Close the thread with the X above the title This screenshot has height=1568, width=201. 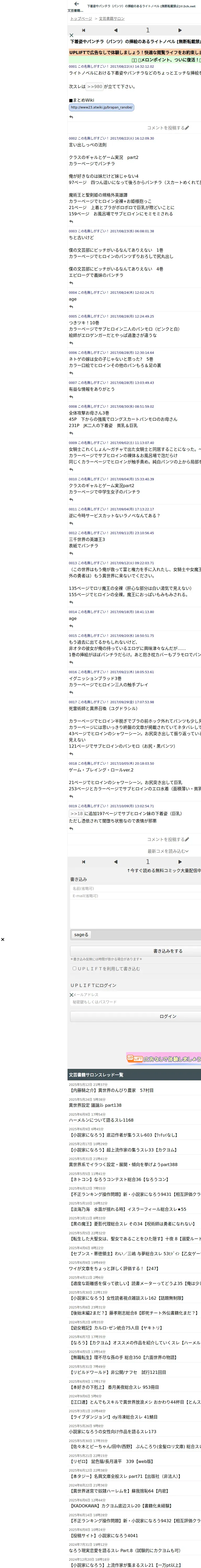[71, 36]
